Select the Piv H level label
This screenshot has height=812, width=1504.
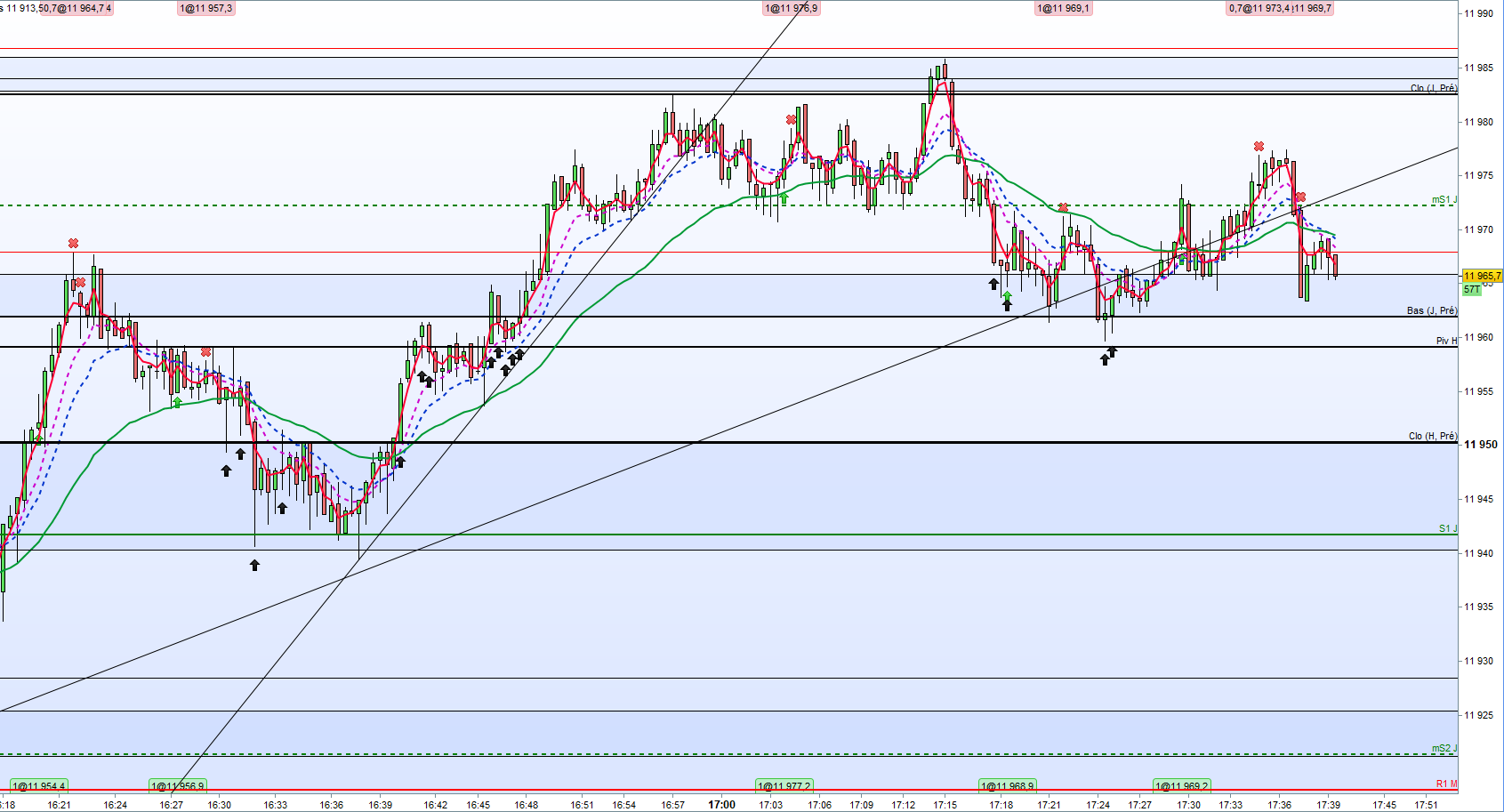tap(1447, 341)
